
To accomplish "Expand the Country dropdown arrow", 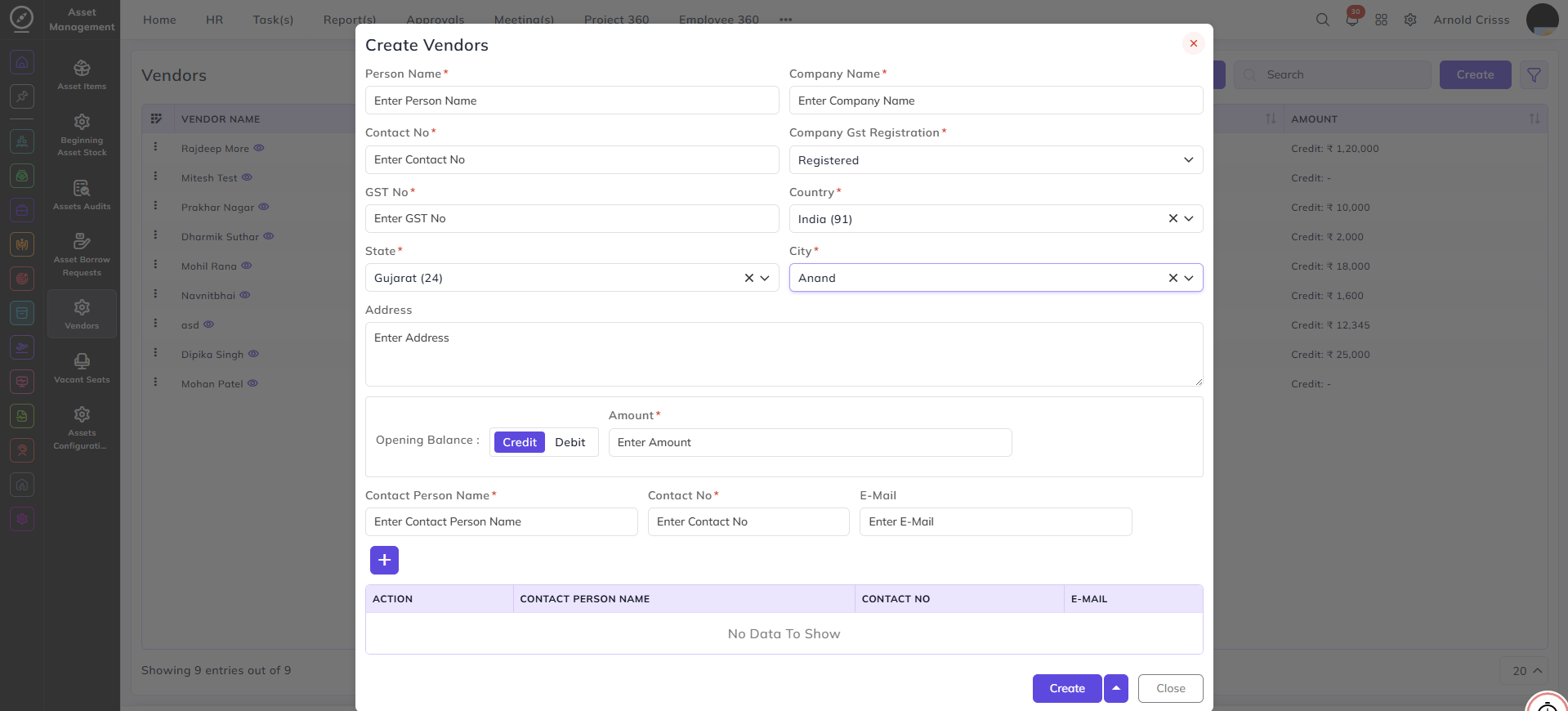I will [1189, 219].
